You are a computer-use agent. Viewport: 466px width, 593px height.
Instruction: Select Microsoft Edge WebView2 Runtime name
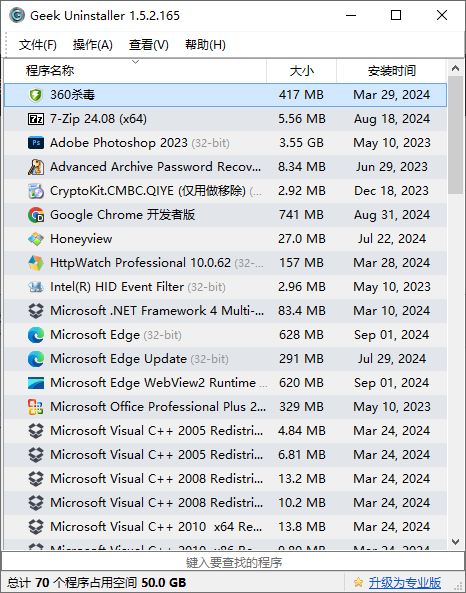(153, 383)
